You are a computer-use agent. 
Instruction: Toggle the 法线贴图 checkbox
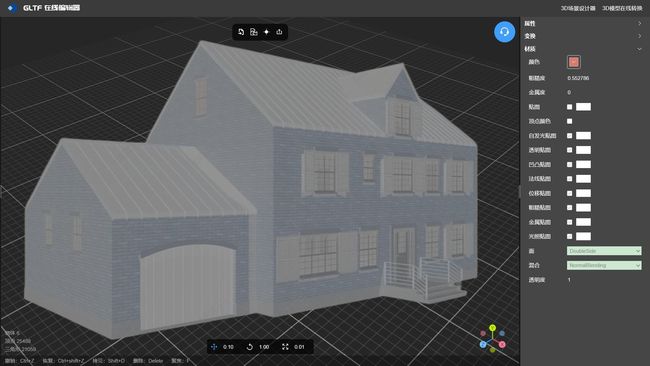click(x=570, y=179)
